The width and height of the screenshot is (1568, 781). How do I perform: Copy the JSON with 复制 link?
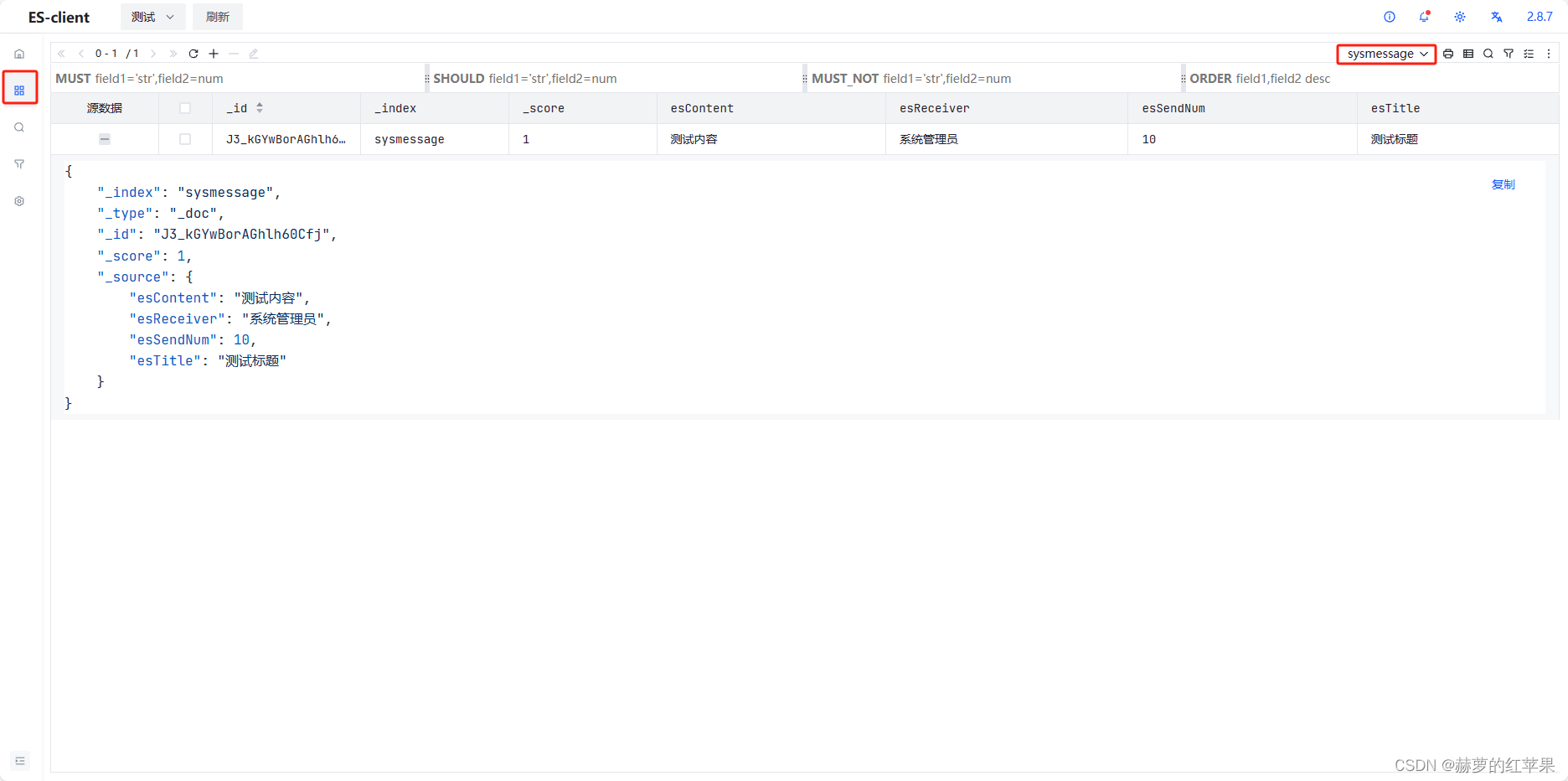point(1504,184)
